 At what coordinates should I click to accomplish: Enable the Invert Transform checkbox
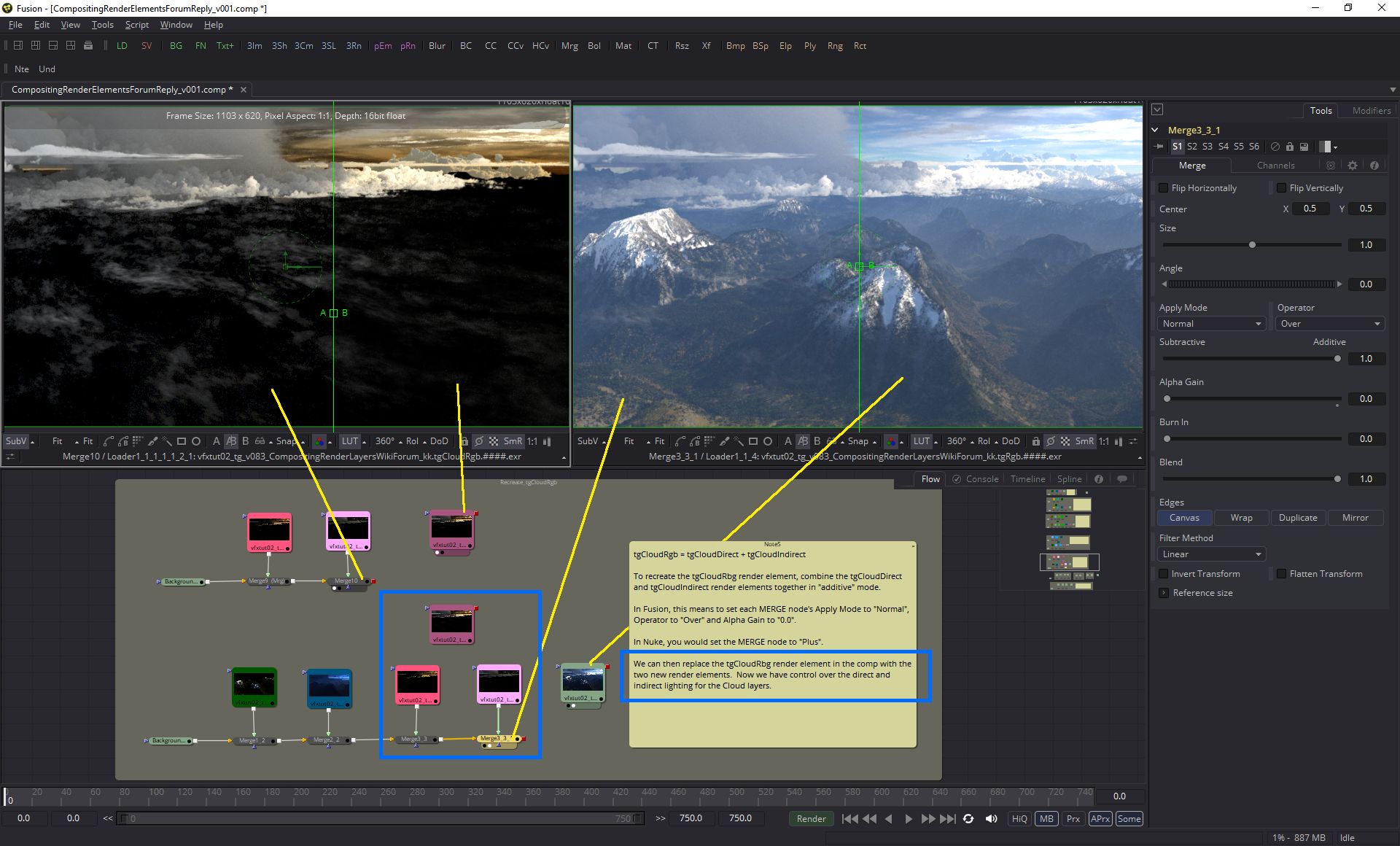click(x=1164, y=574)
